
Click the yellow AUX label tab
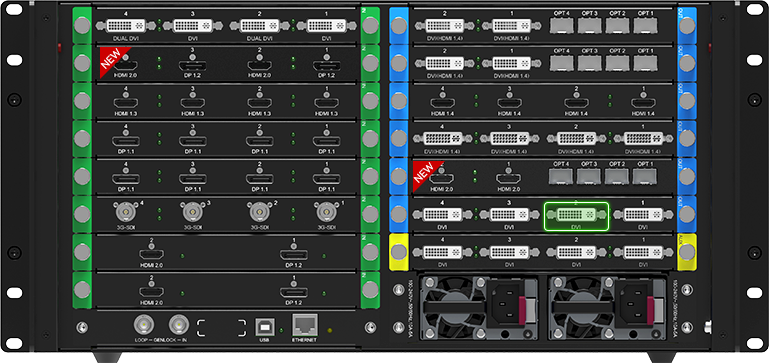click(687, 252)
